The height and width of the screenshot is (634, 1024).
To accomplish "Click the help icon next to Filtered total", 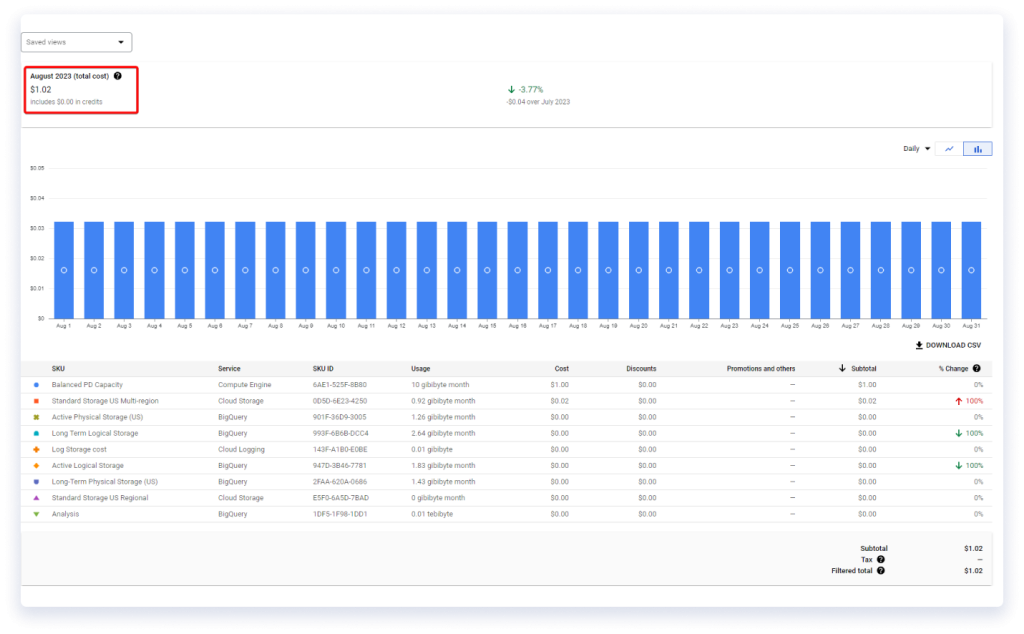I will point(880,571).
